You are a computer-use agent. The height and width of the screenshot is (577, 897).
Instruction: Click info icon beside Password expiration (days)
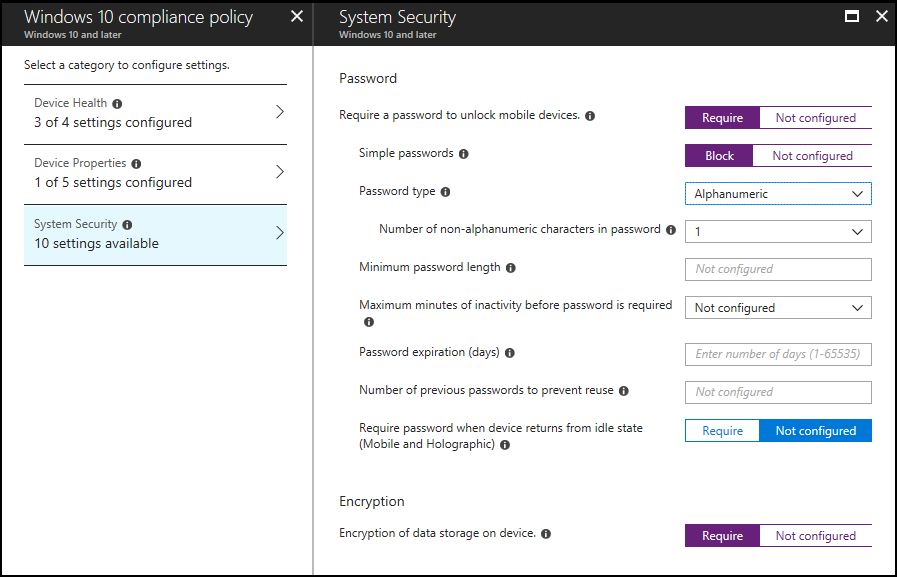(x=509, y=353)
